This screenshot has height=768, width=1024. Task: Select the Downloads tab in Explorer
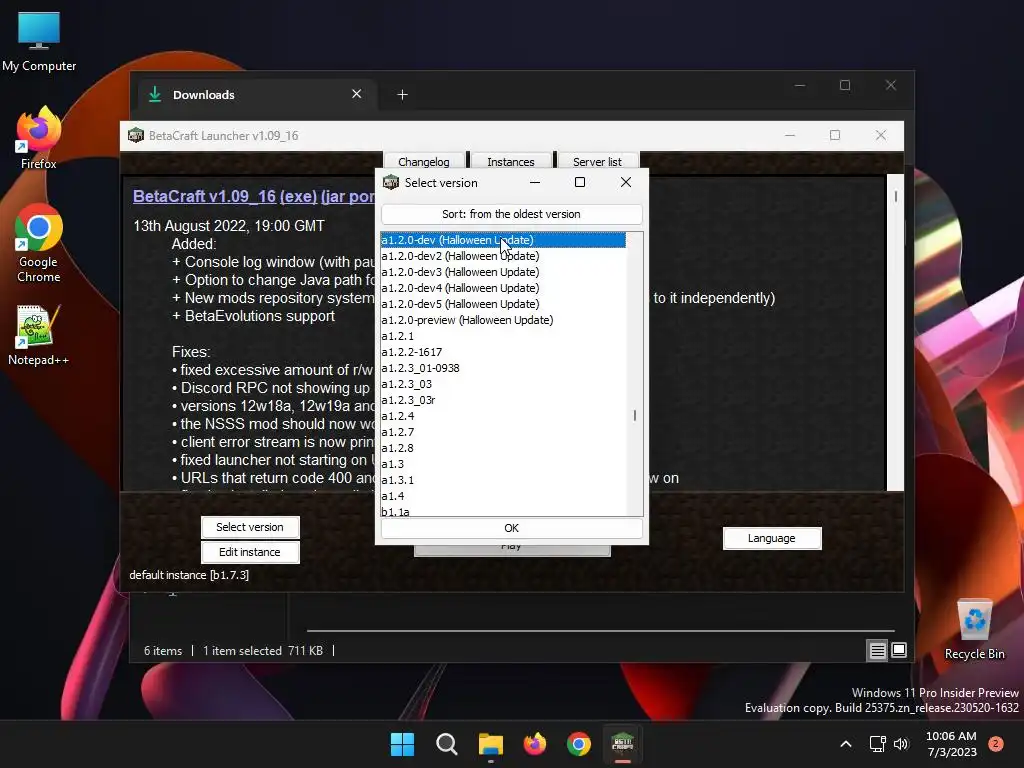(x=255, y=95)
